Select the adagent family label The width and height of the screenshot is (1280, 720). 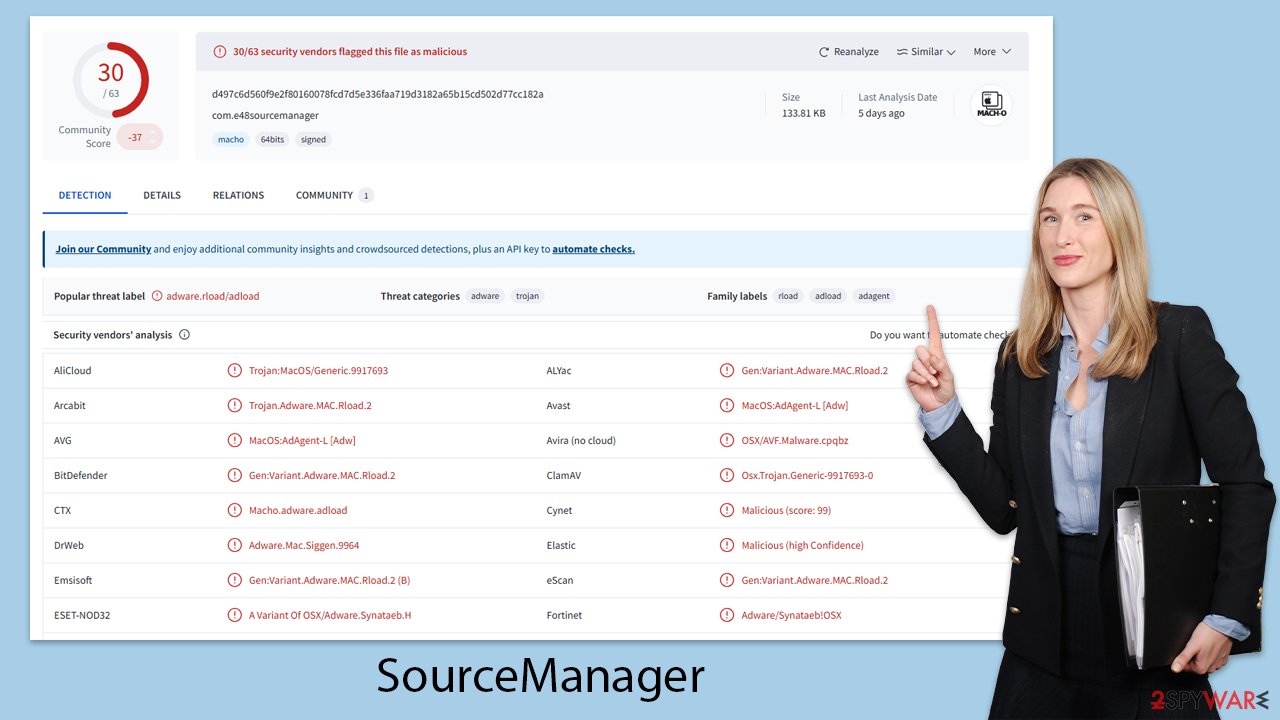(874, 296)
